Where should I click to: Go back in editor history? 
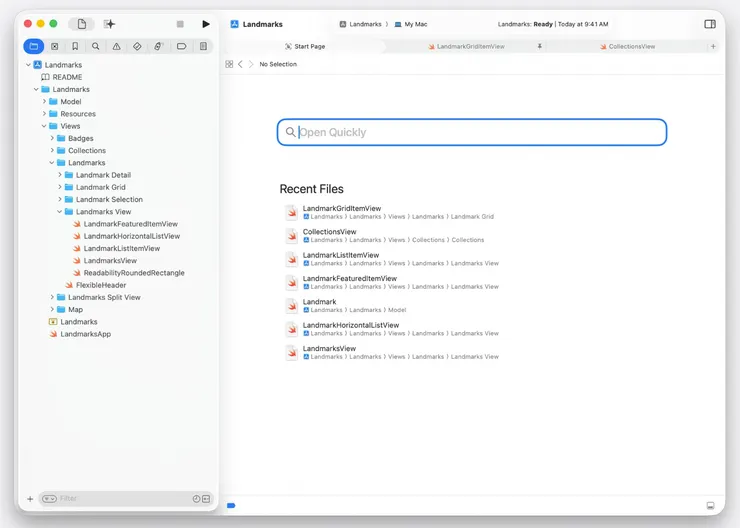(240, 64)
